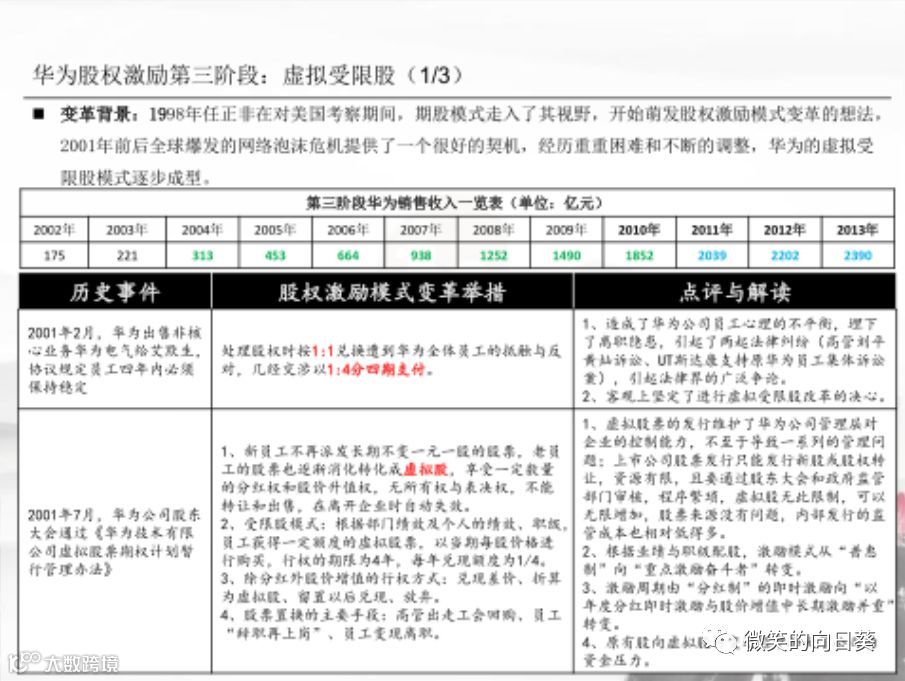Click the 点评与解读 column header
Image resolution: width=905 pixels, height=681 pixels.
click(x=735, y=292)
